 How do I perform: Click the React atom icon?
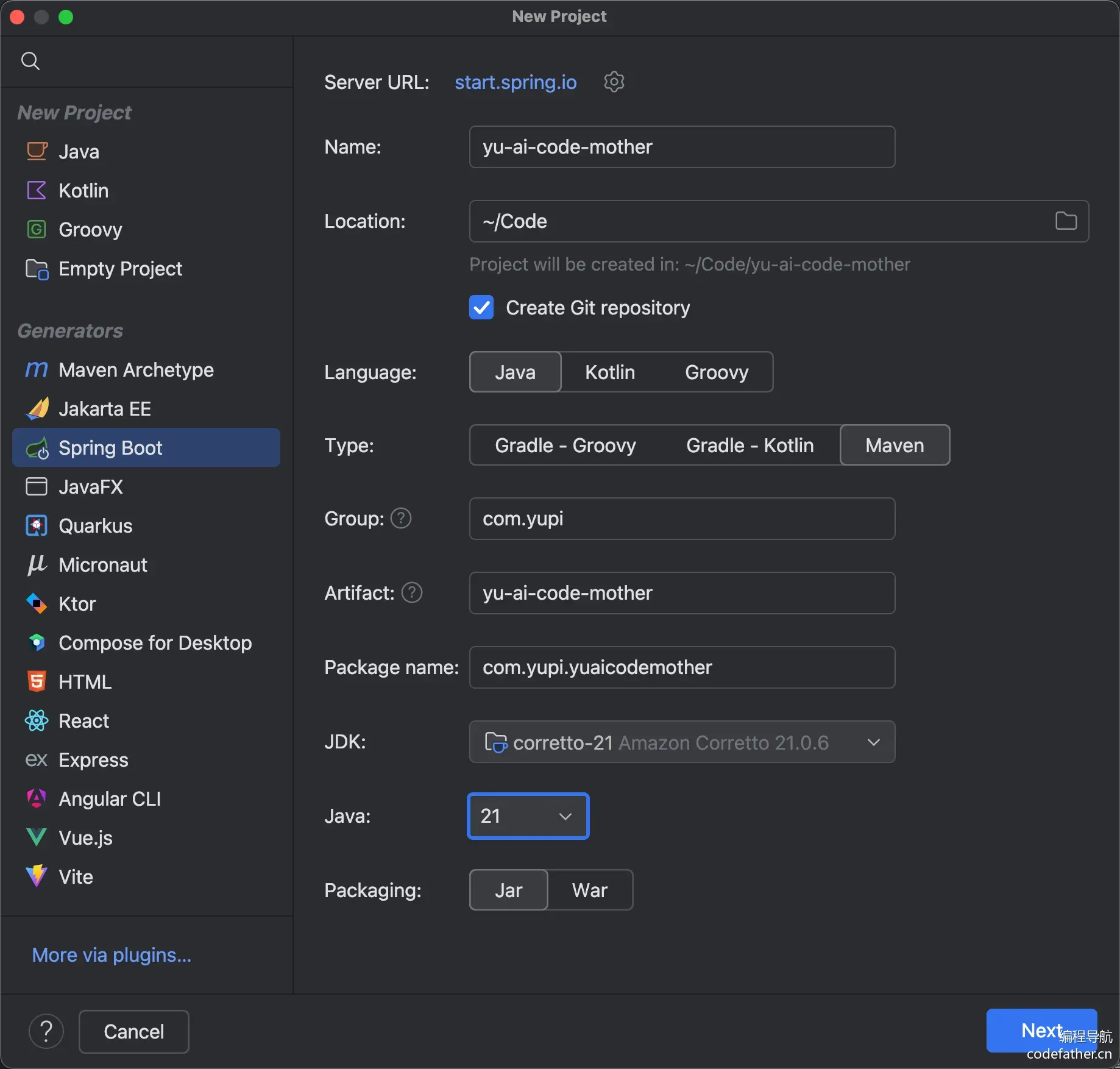[37, 720]
